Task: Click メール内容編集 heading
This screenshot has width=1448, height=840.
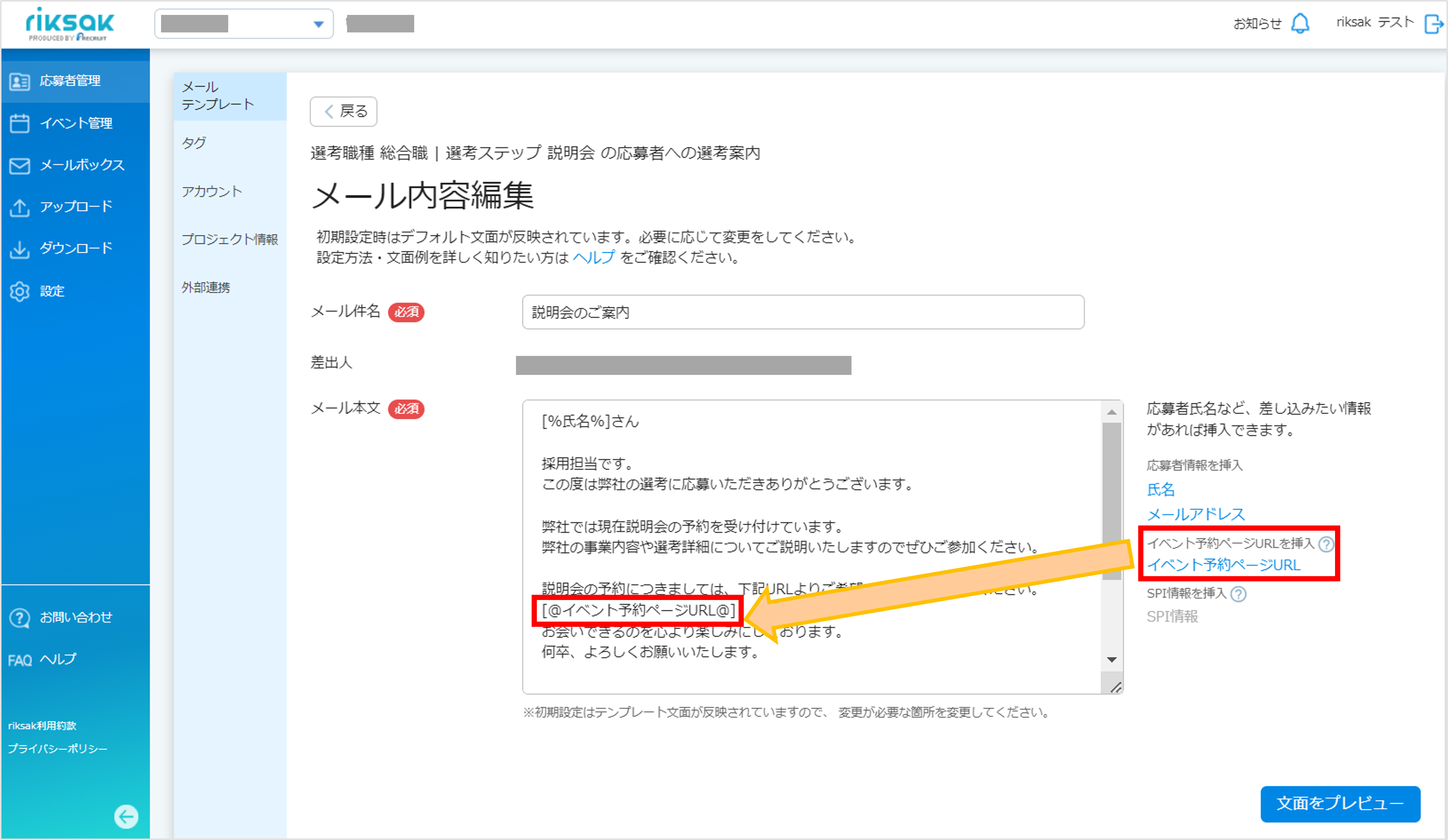Action: 422,195
